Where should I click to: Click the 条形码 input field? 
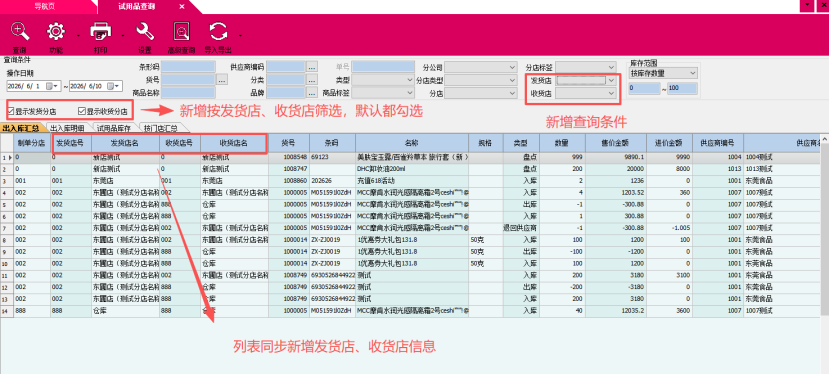[x=188, y=67]
